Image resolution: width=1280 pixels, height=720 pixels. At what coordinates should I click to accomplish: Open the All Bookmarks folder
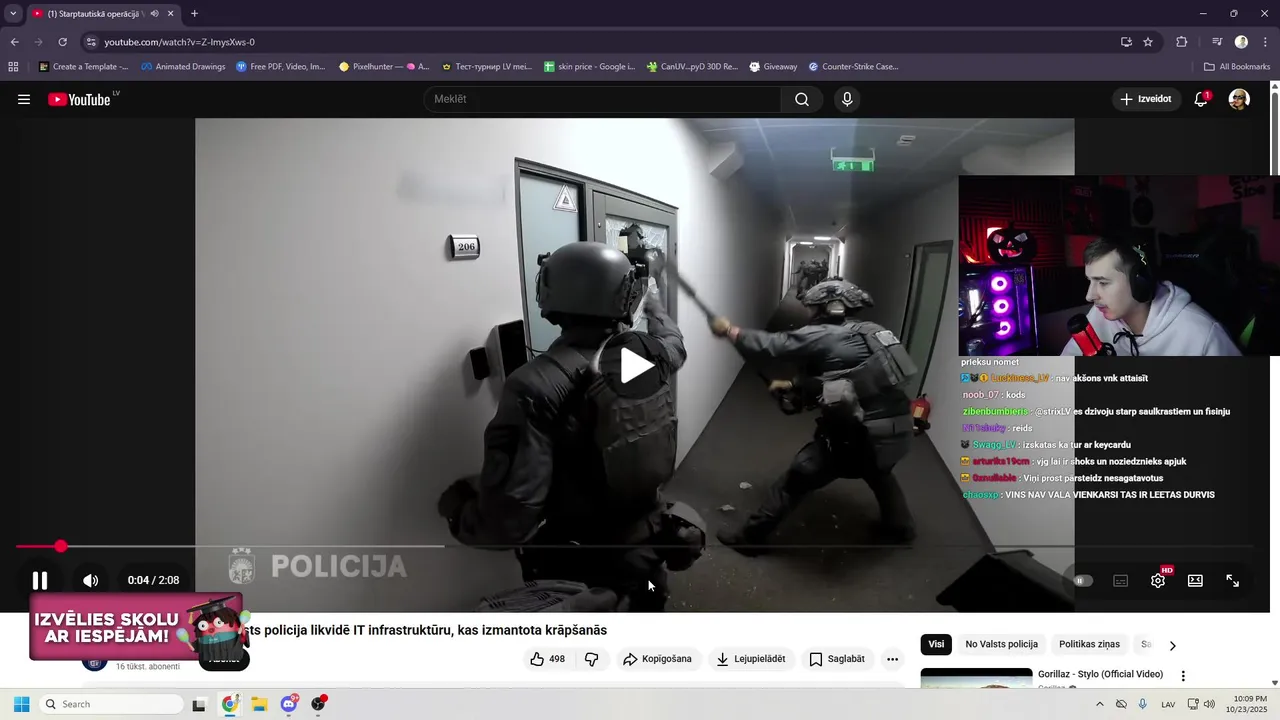[x=1237, y=67]
